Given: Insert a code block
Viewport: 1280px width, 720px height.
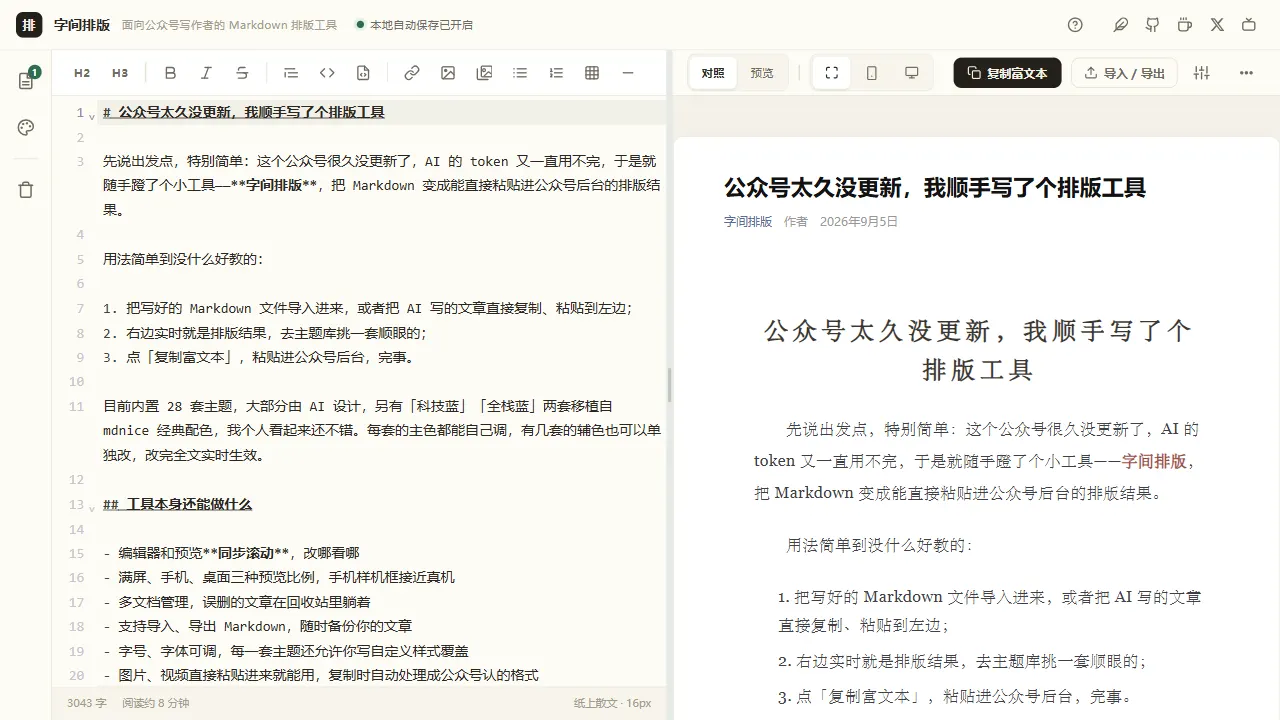Looking at the screenshot, I should pyautogui.click(x=363, y=73).
